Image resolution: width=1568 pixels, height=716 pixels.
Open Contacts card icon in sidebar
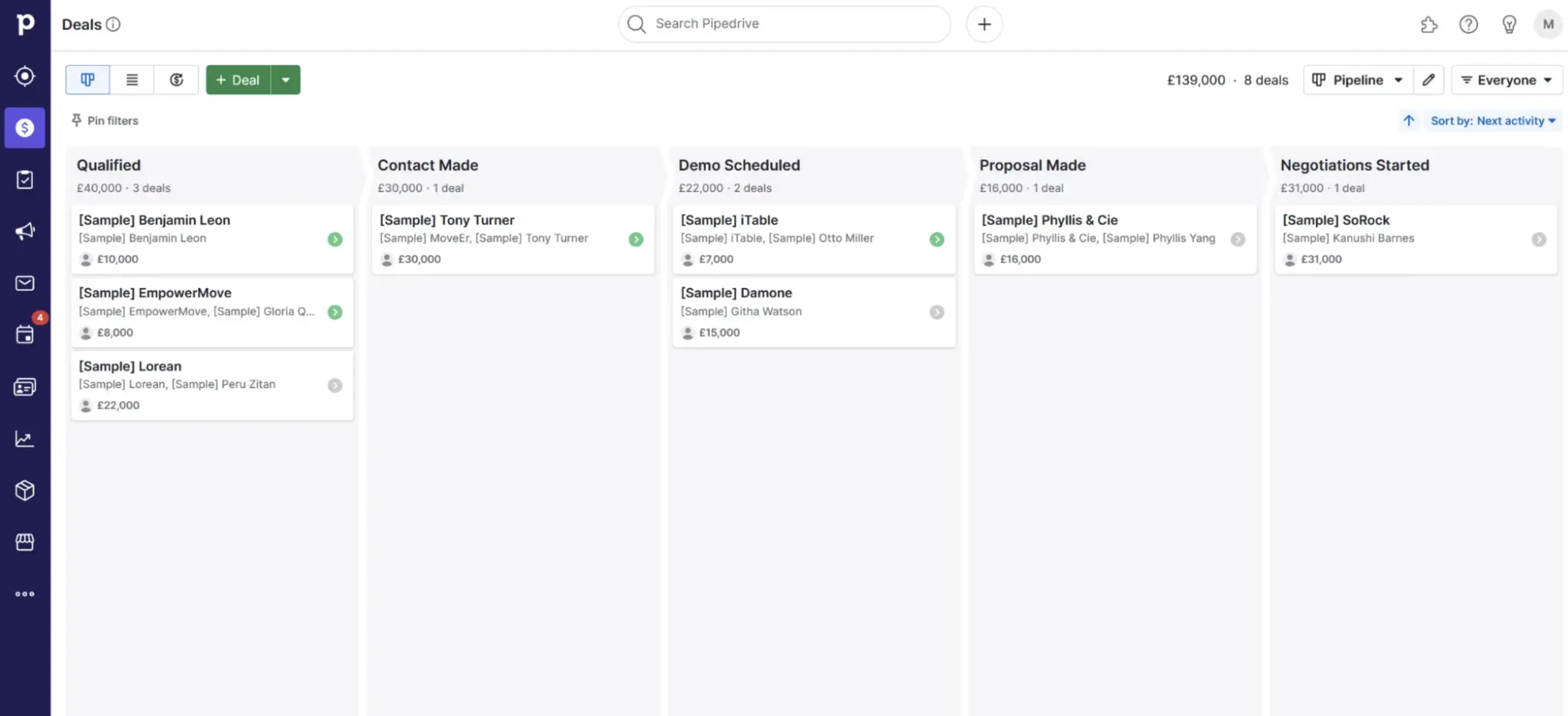click(x=25, y=387)
